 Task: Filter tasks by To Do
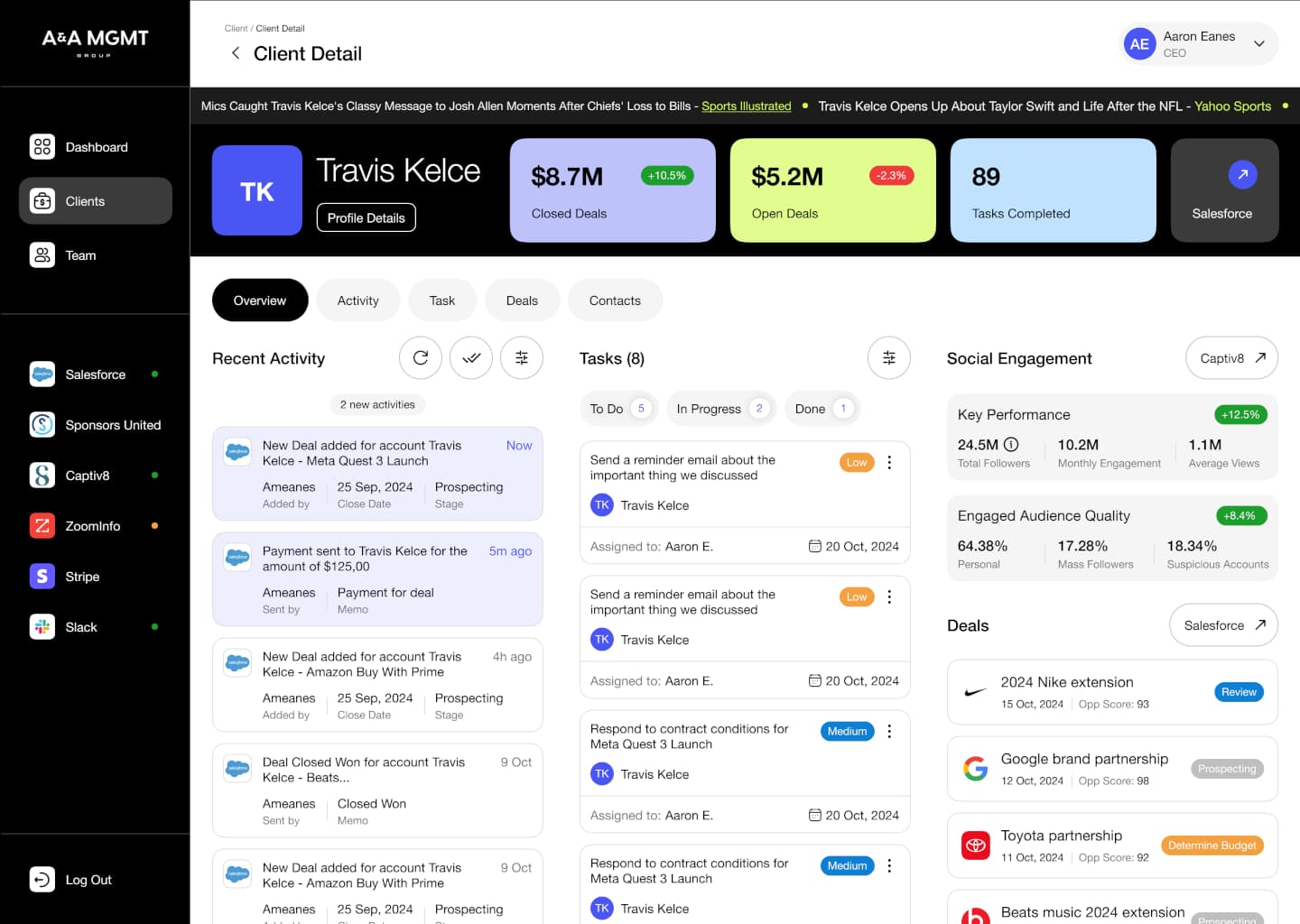(618, 409)
